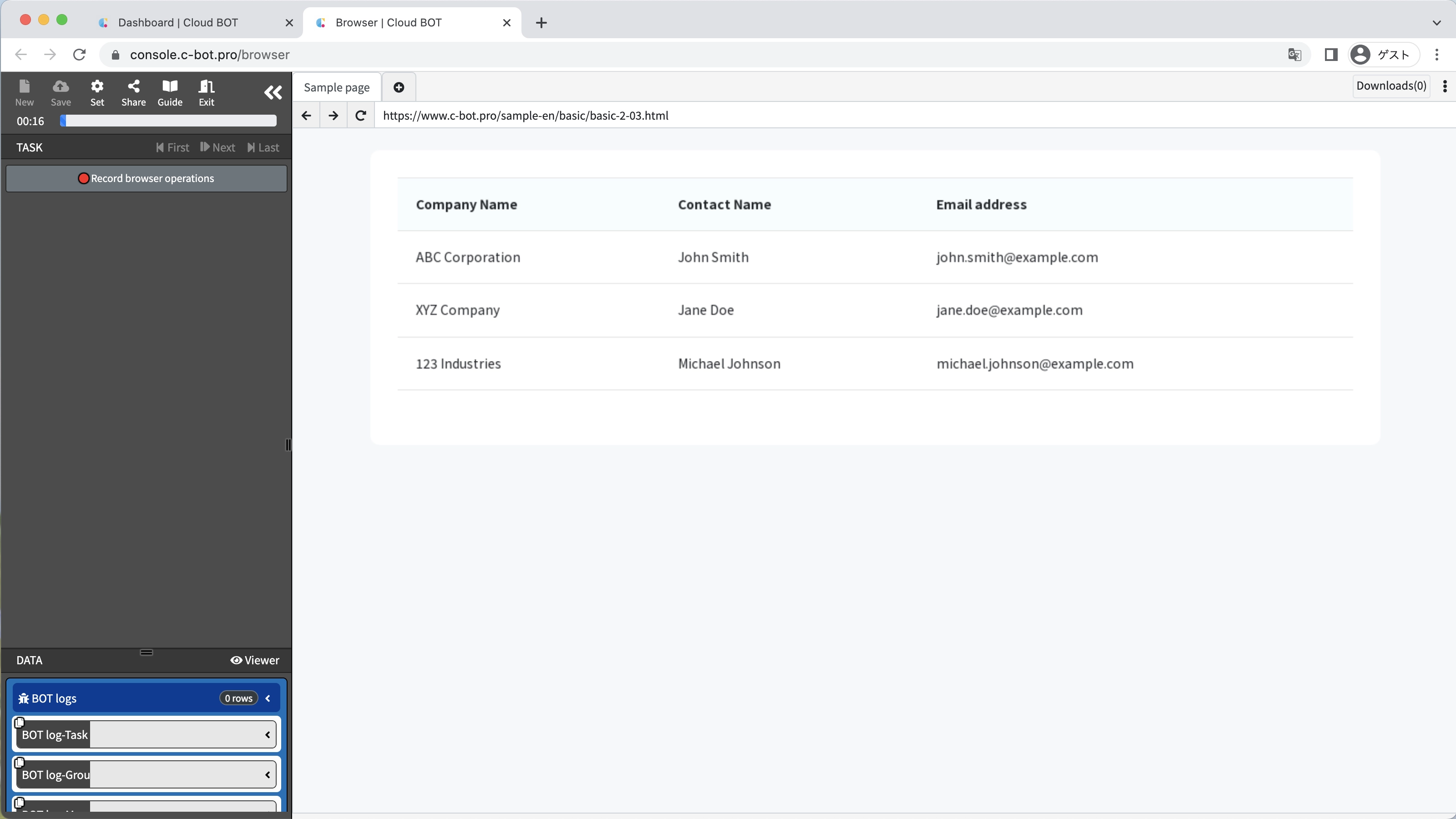Expand the BOT log-Task field arrow
Image resolution: width=1456 pixels, height=819 pixels.
coord(268,735)
